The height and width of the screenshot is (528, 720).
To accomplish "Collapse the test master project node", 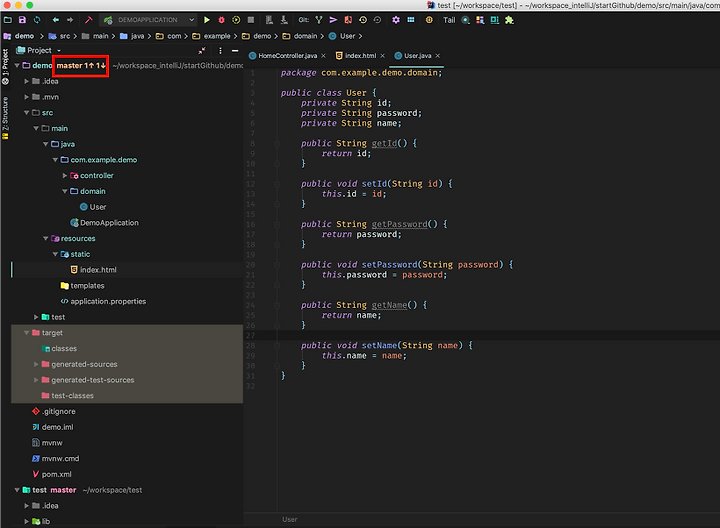I will pyautogui.click(x=17, y=490).
